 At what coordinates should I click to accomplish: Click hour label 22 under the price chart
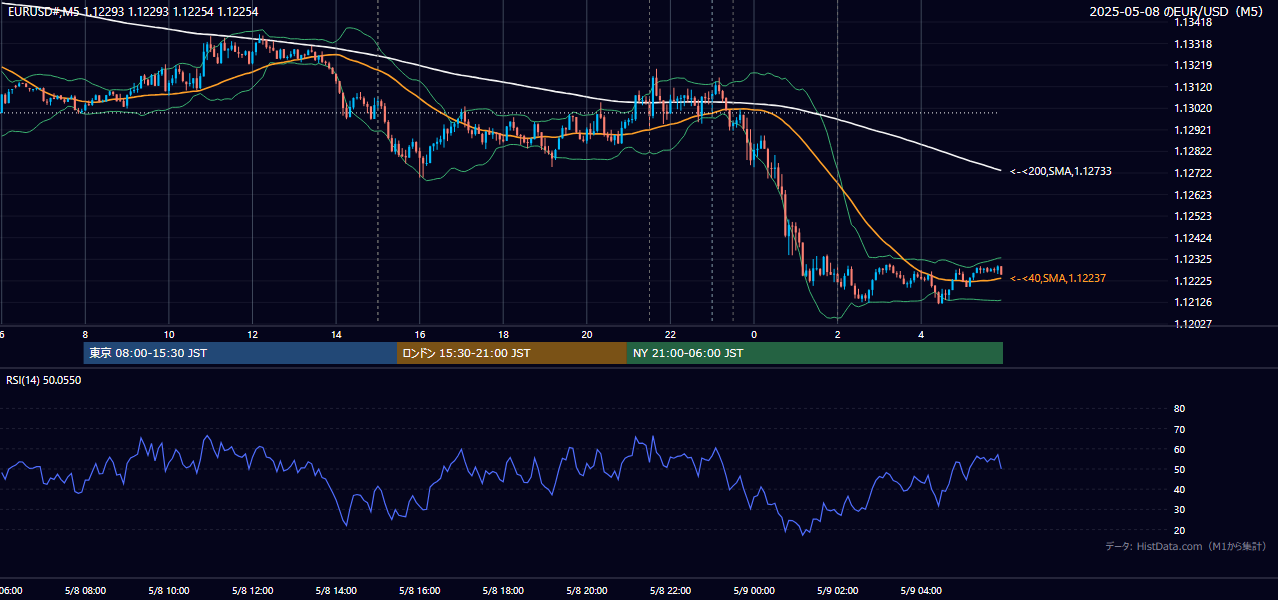point(670,335)
